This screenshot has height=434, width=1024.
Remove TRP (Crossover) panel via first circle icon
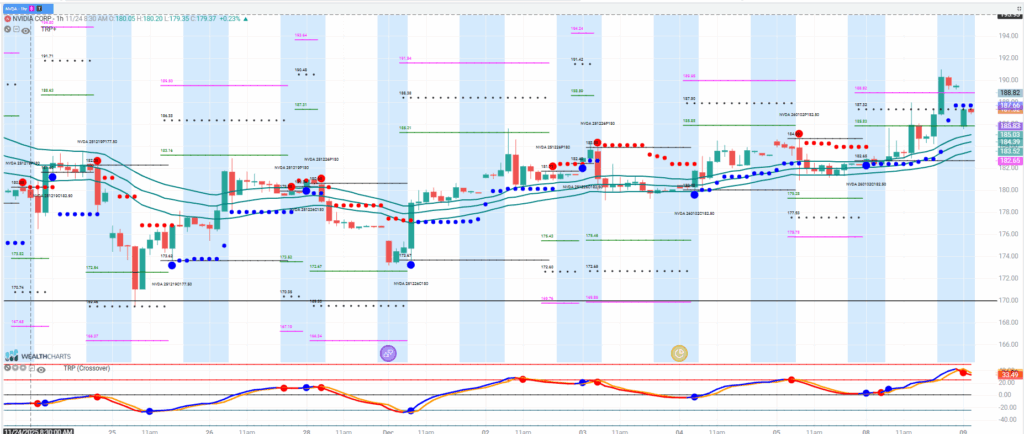tap(7, 368)
